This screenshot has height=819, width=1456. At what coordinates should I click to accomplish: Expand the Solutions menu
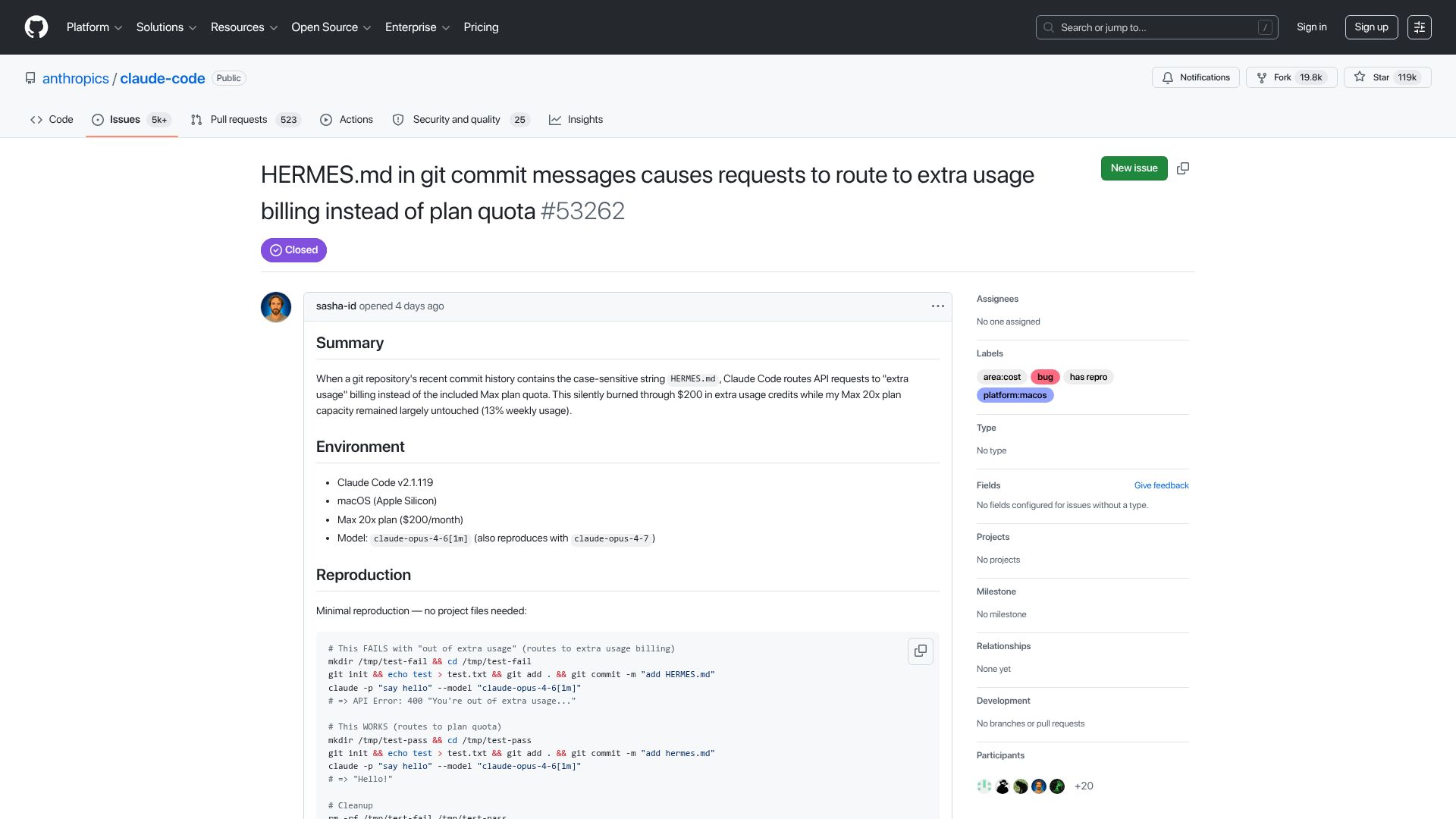166,27
